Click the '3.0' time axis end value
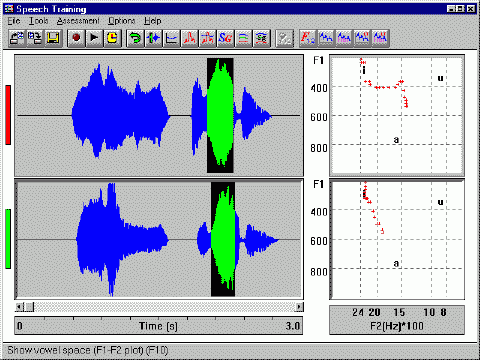 [x=293, y=326]
